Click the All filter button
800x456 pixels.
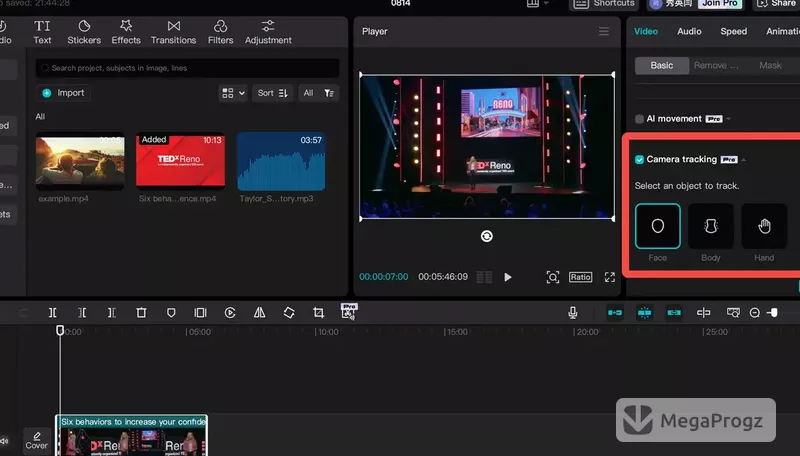[x=308, y=93]
